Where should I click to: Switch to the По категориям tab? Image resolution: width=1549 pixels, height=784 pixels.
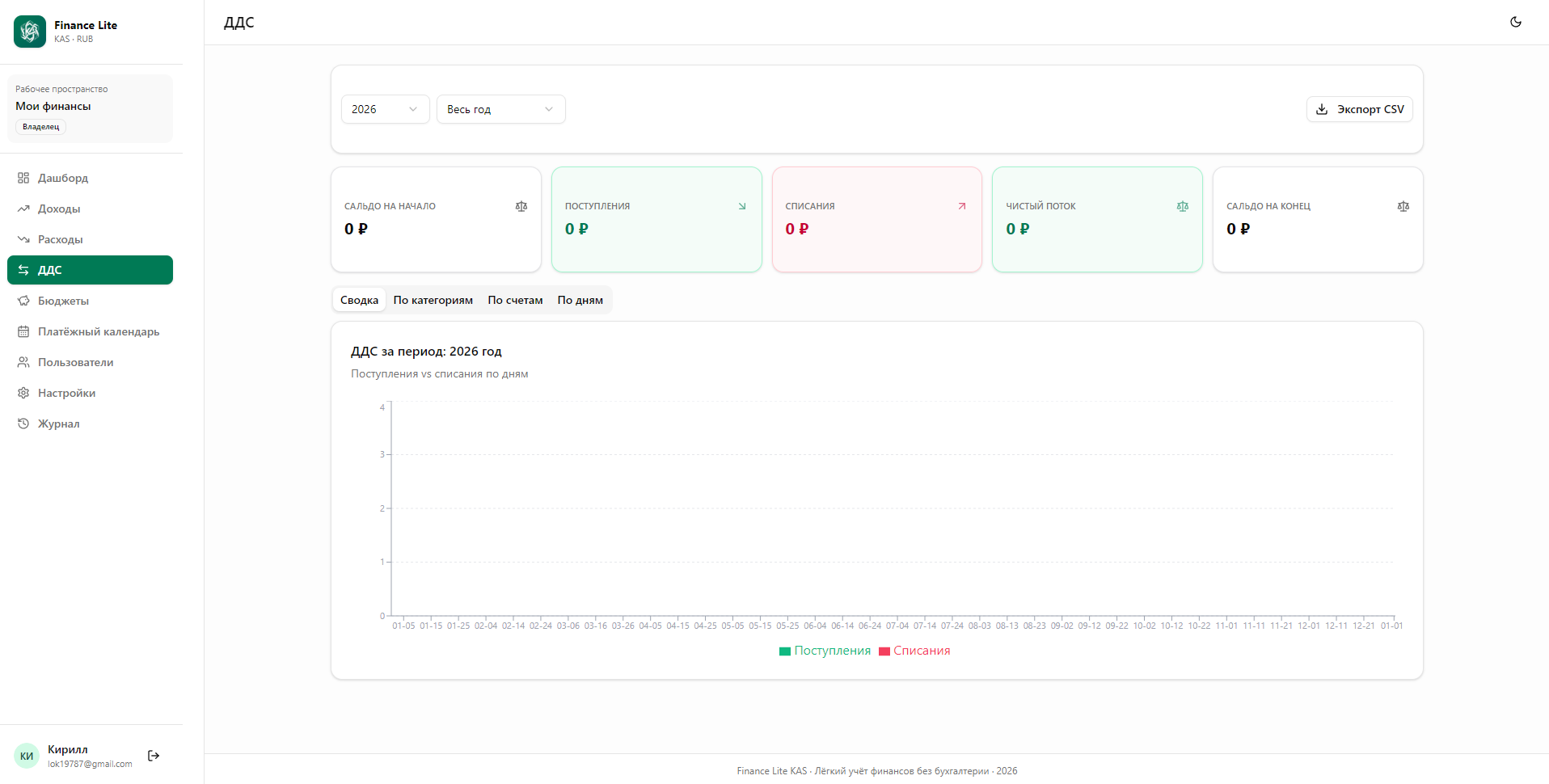433,300
